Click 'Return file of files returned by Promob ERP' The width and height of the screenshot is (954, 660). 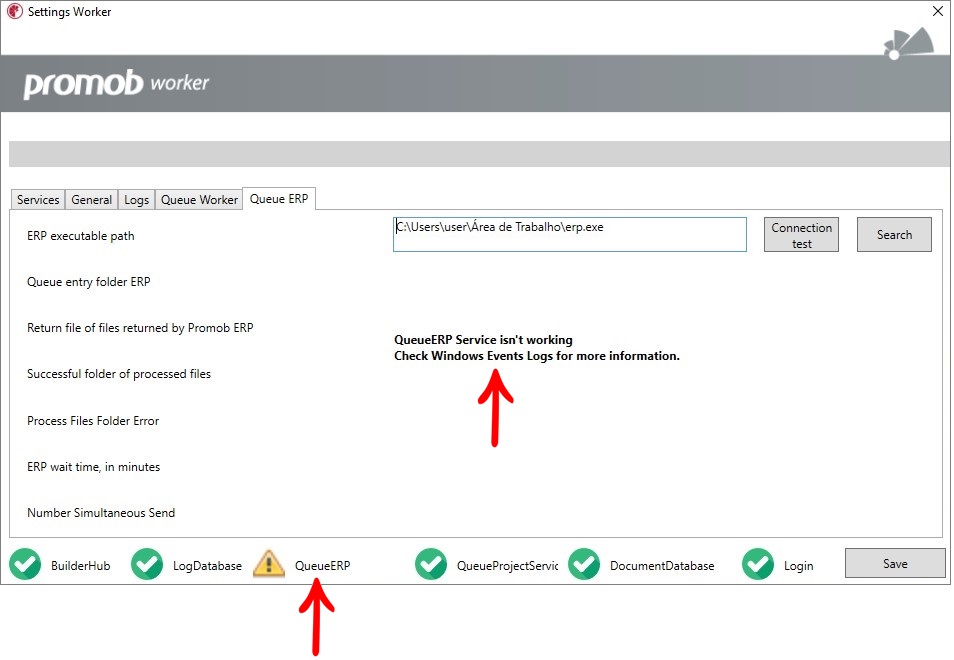pyautogui.click(x=140, y=328)
